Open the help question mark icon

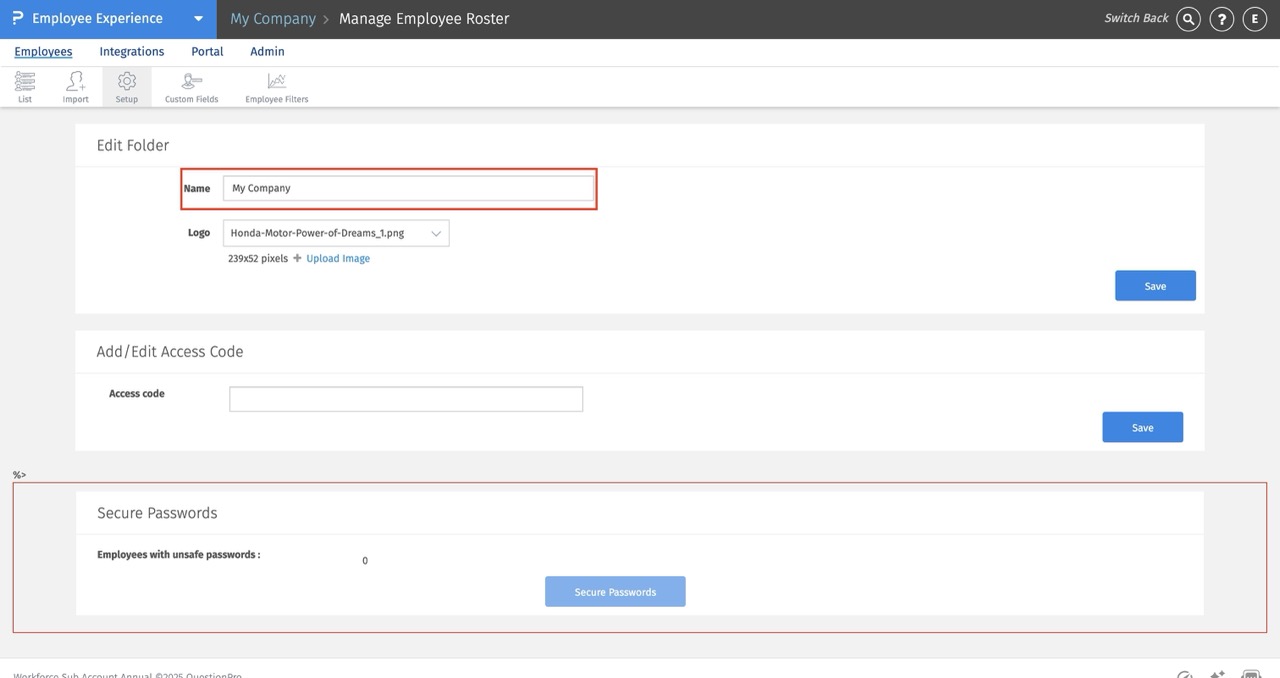click(1221, 19)
